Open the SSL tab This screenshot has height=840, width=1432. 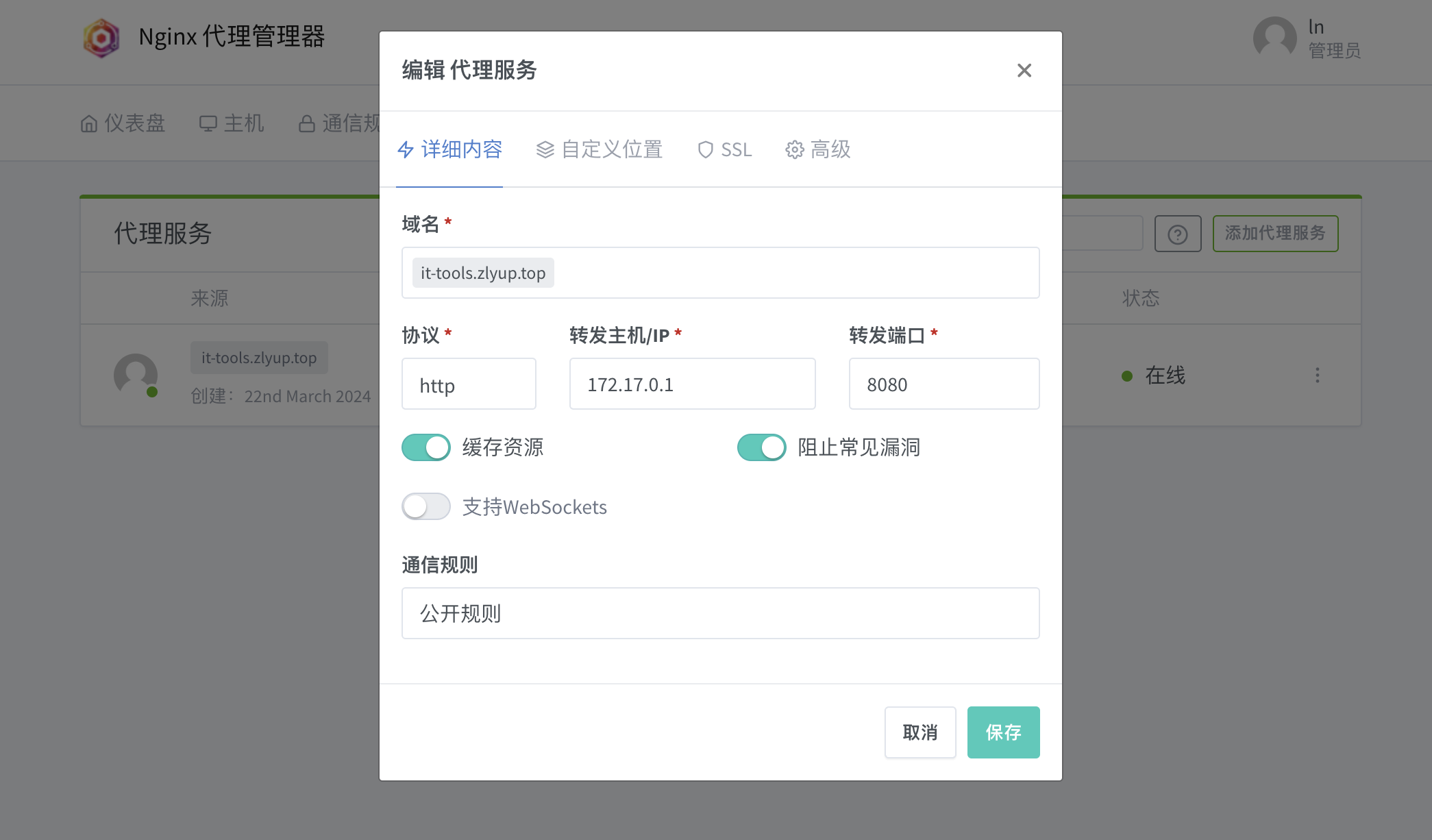click(724, 149)
